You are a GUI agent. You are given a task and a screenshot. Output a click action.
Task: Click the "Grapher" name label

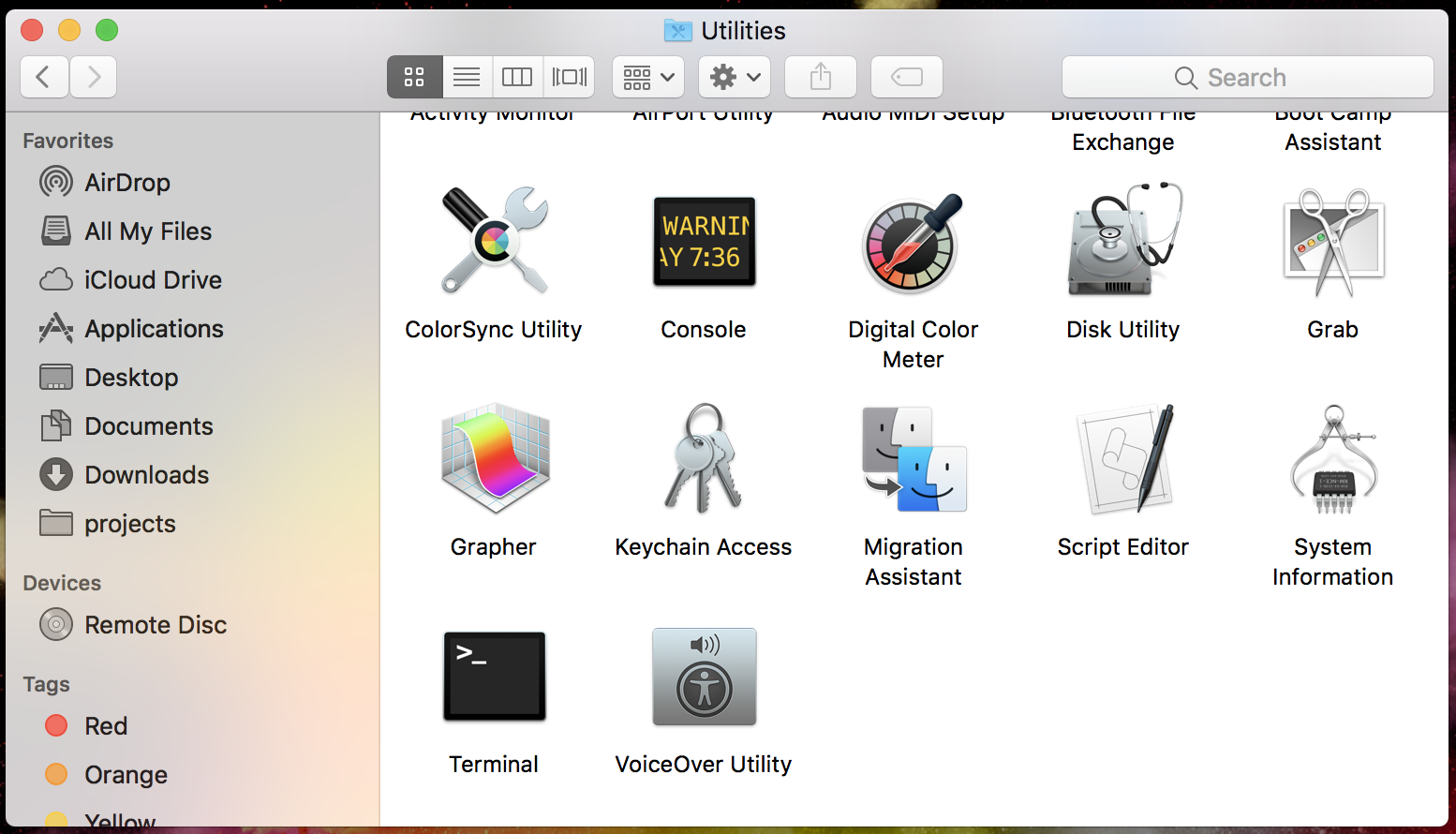[494, 547]
